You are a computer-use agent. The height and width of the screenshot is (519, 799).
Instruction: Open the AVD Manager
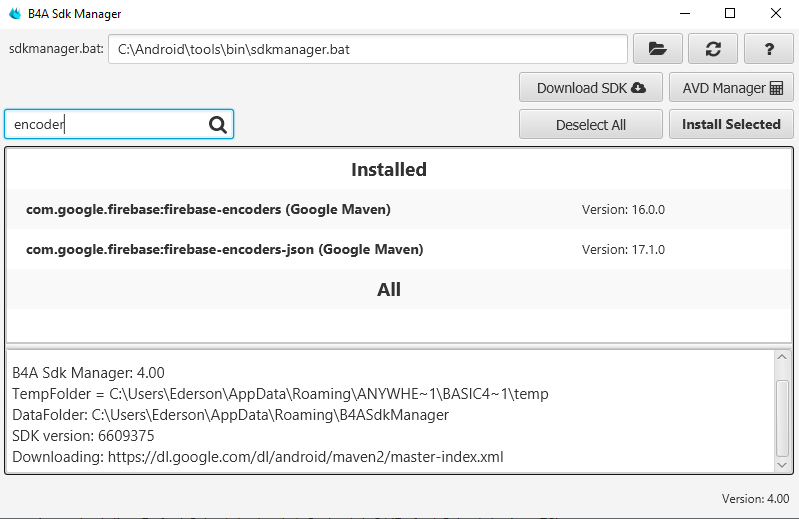click(731, 88)
